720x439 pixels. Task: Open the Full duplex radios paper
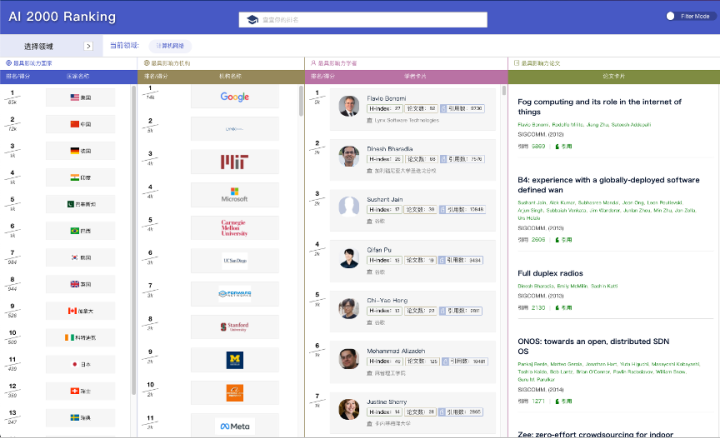[x=550, y=273]
